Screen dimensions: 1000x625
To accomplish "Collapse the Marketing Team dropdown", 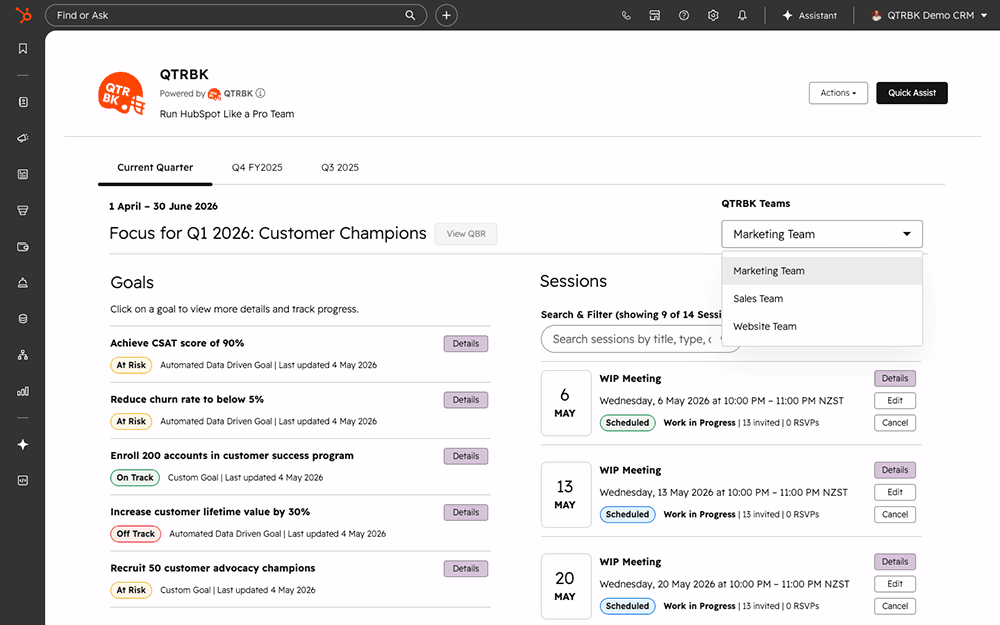I will 821,234.
